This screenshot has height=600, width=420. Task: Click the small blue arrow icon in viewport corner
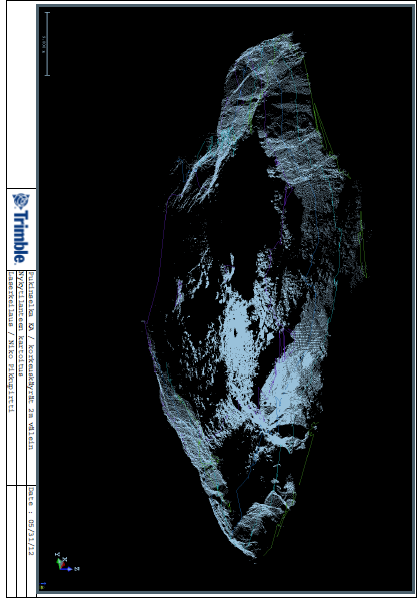43,584
